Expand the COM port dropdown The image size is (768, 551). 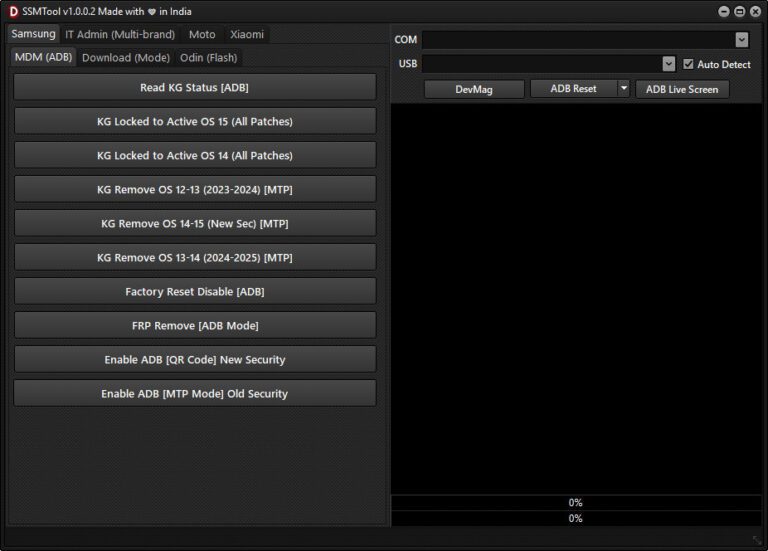(x=741, y=40)
